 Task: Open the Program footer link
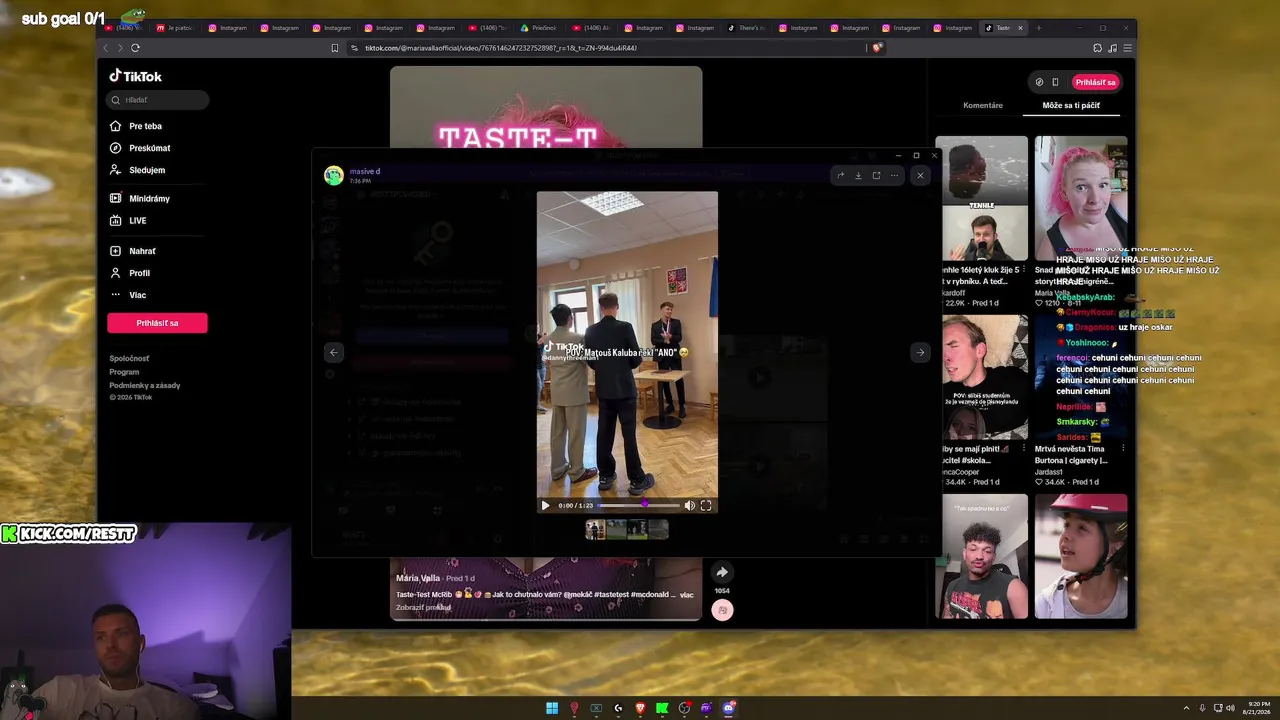tap(124, 372)
